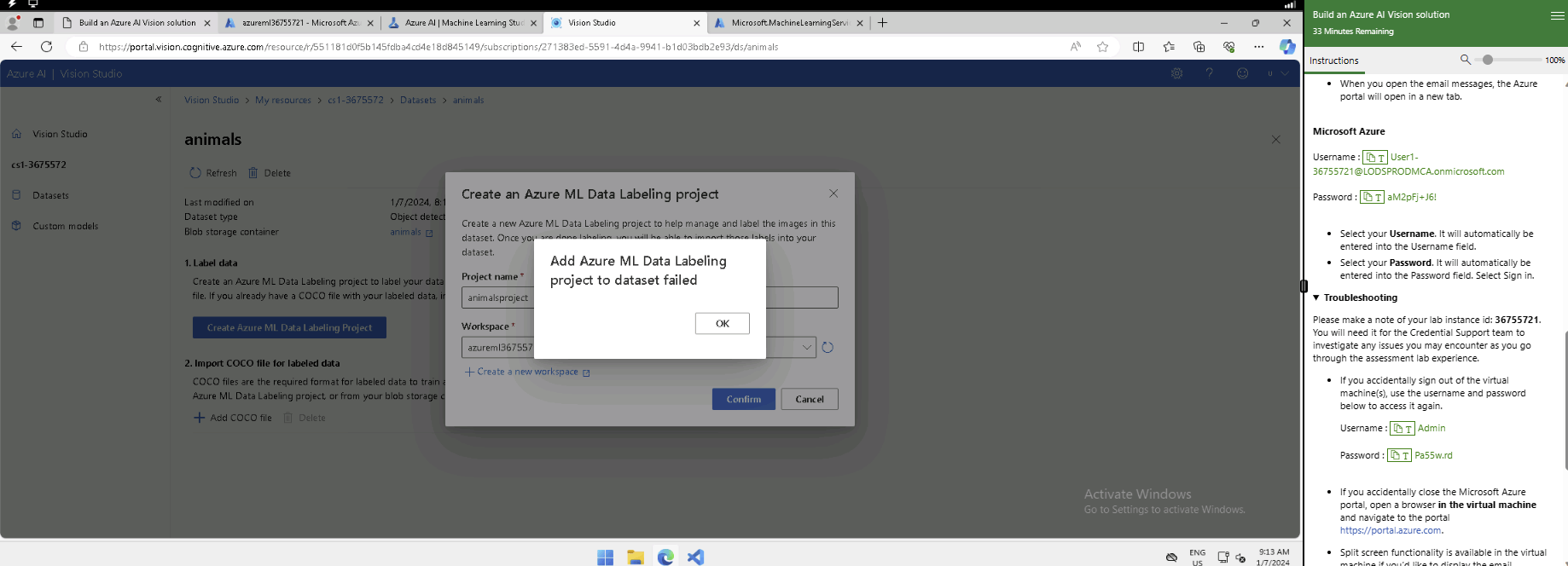Screen dimensions: 1568x566
Task: Collapse the Vision Studio sidebar
Action: pos(159,100)
